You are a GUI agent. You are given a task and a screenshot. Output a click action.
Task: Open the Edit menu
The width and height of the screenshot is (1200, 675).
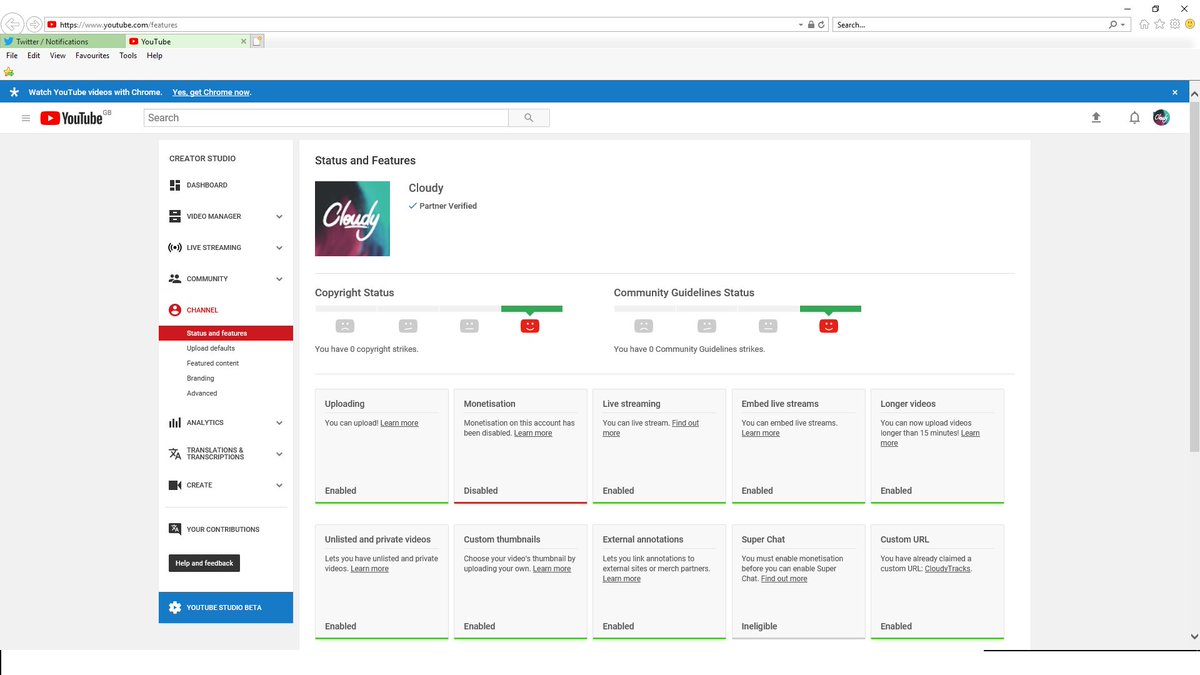point(34,56)
